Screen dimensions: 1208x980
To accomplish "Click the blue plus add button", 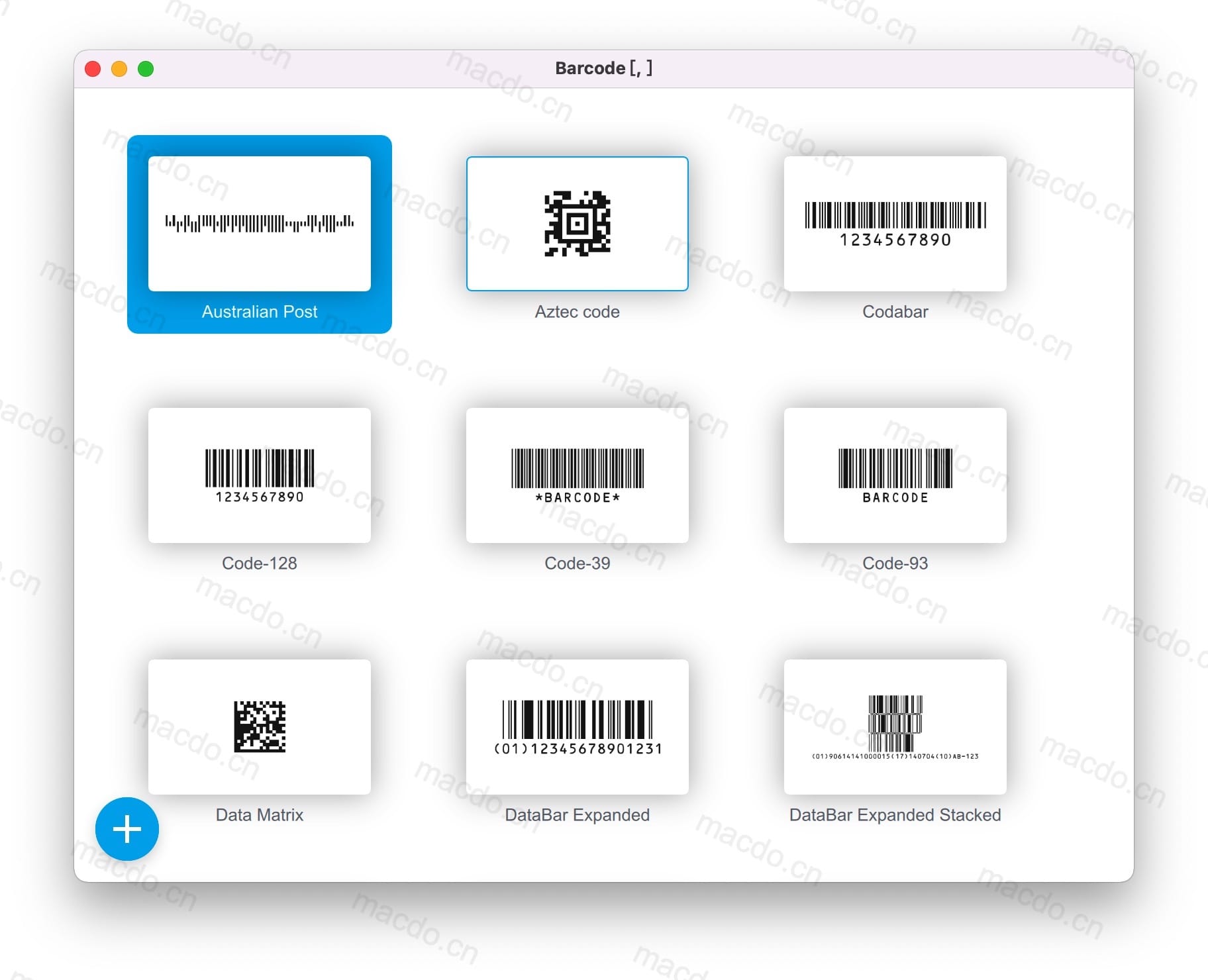I will click(x=127, y=829).
